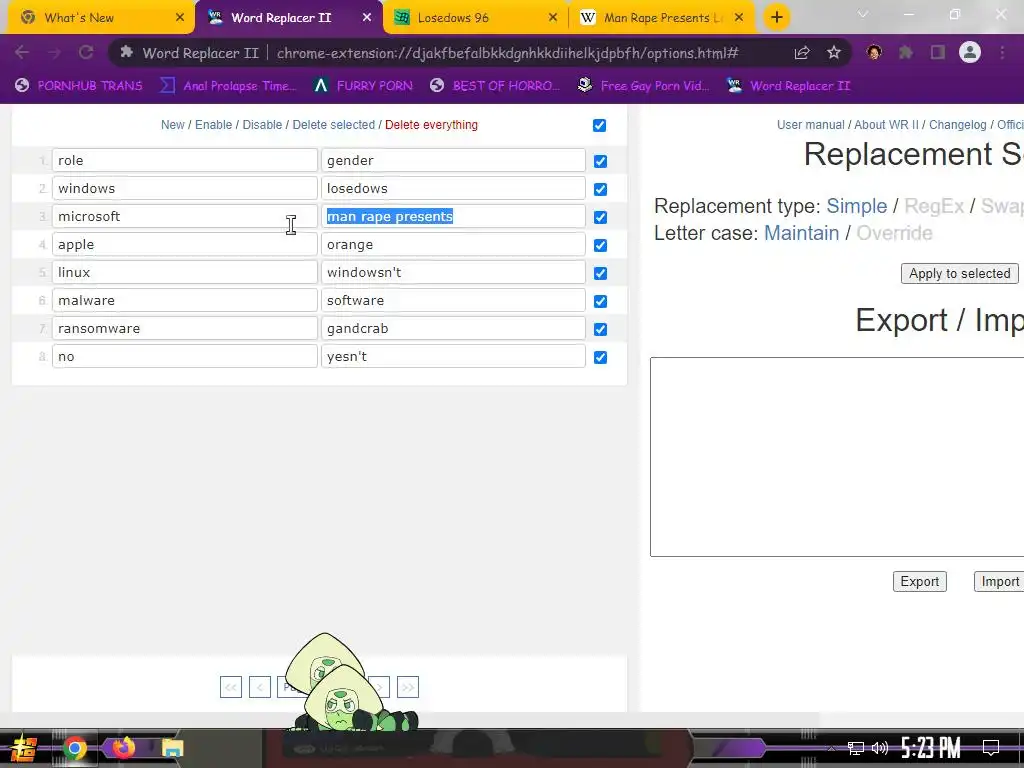Toggle checkbox for ransomware to gandcrab

click(x=600, y=330)
